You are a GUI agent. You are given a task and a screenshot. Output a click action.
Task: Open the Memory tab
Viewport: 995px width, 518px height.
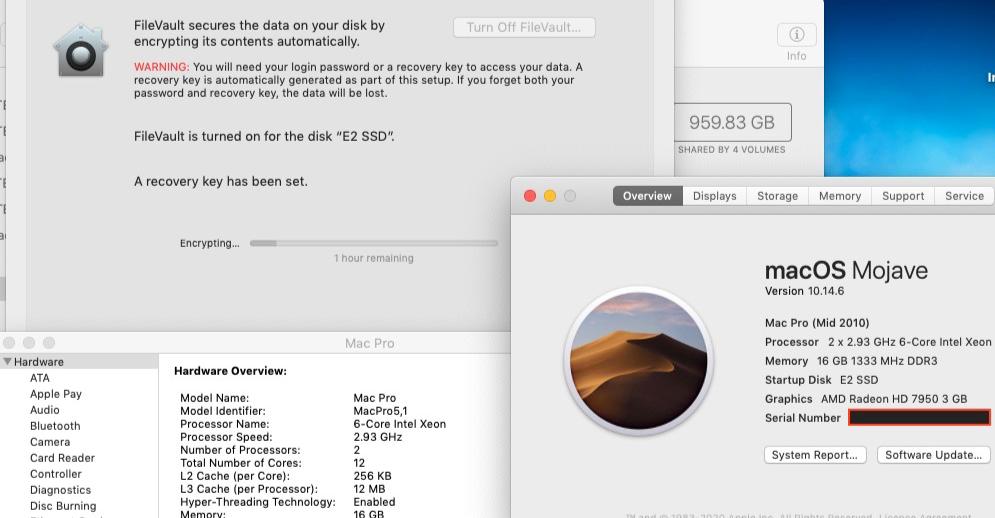840,196
